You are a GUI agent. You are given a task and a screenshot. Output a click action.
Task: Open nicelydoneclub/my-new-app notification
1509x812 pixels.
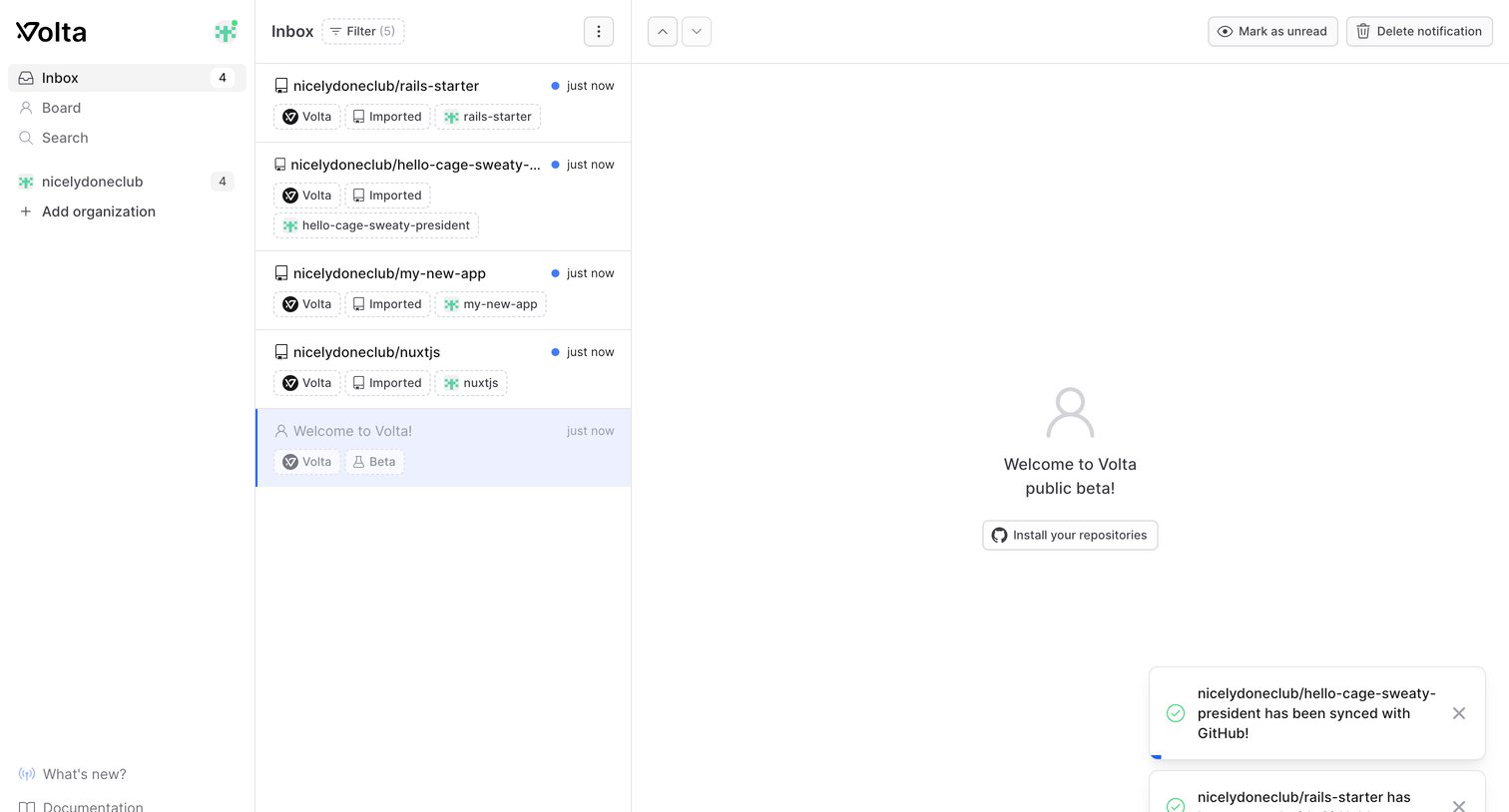443,290
